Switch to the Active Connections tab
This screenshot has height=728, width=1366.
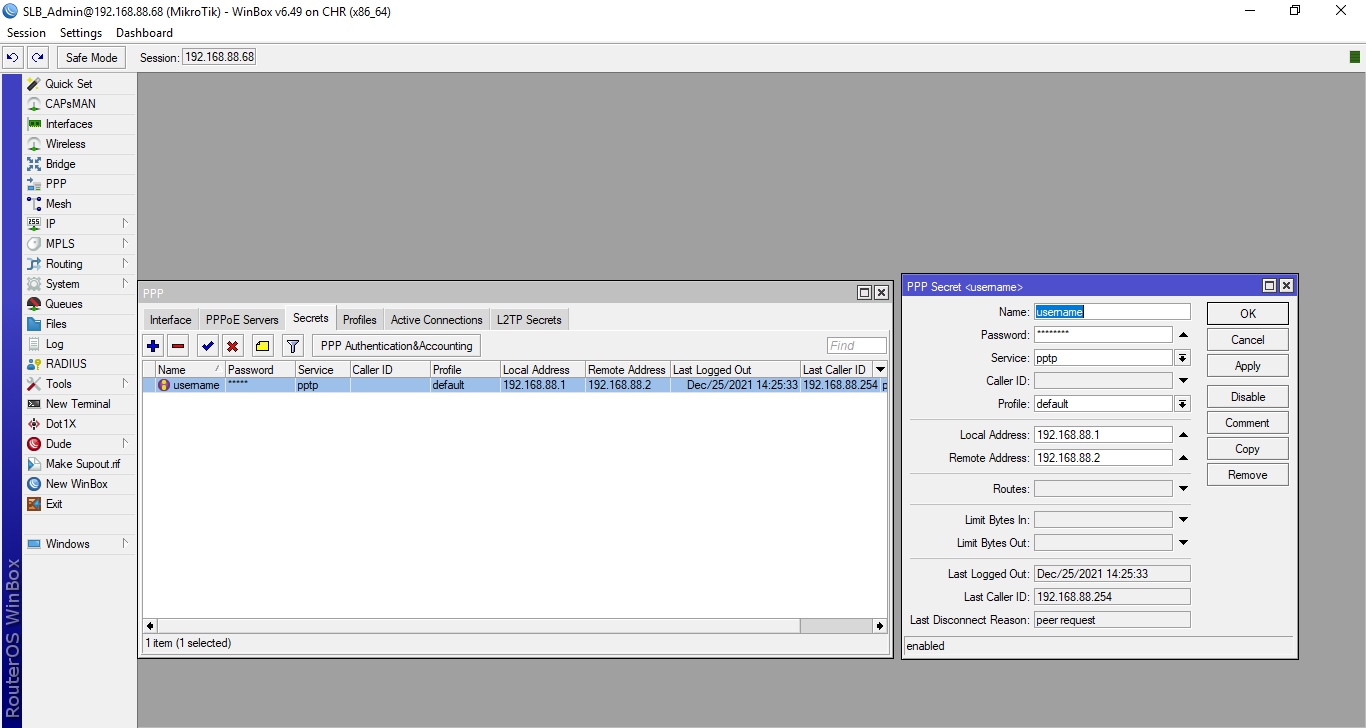(436, 319)
